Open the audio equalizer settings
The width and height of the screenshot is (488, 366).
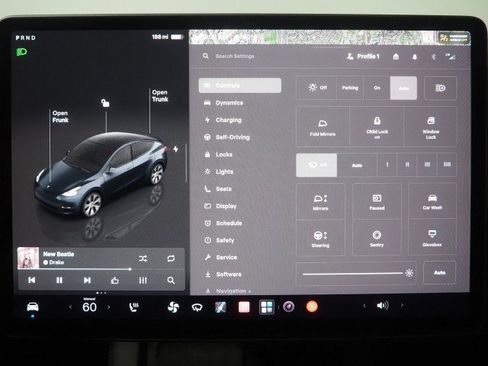coord(143,280)
